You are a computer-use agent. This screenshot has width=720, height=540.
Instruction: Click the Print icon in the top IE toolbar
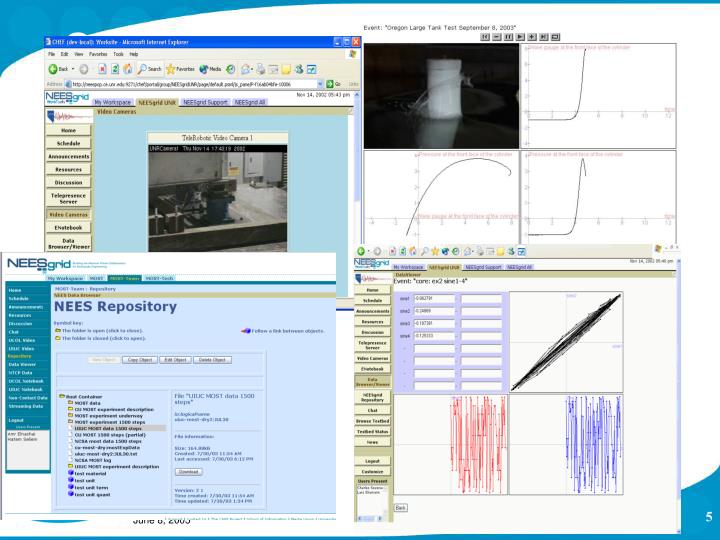click(x=261, y=69)
